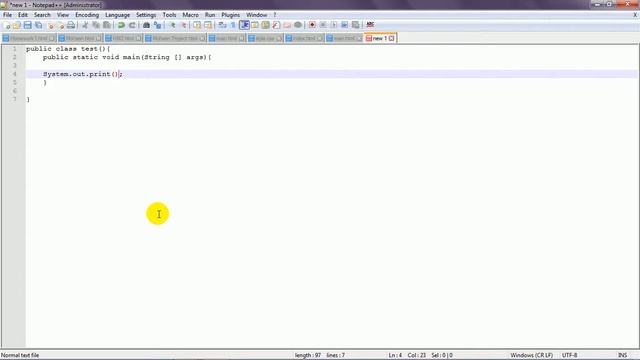Open the Macro menu

(190, 15)
